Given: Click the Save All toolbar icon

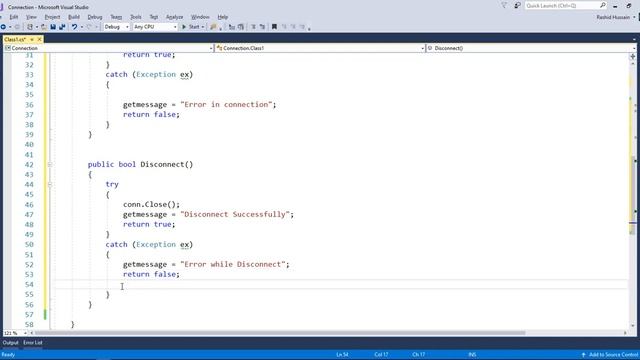Looking at the screenshot, I should click(62, 27).
